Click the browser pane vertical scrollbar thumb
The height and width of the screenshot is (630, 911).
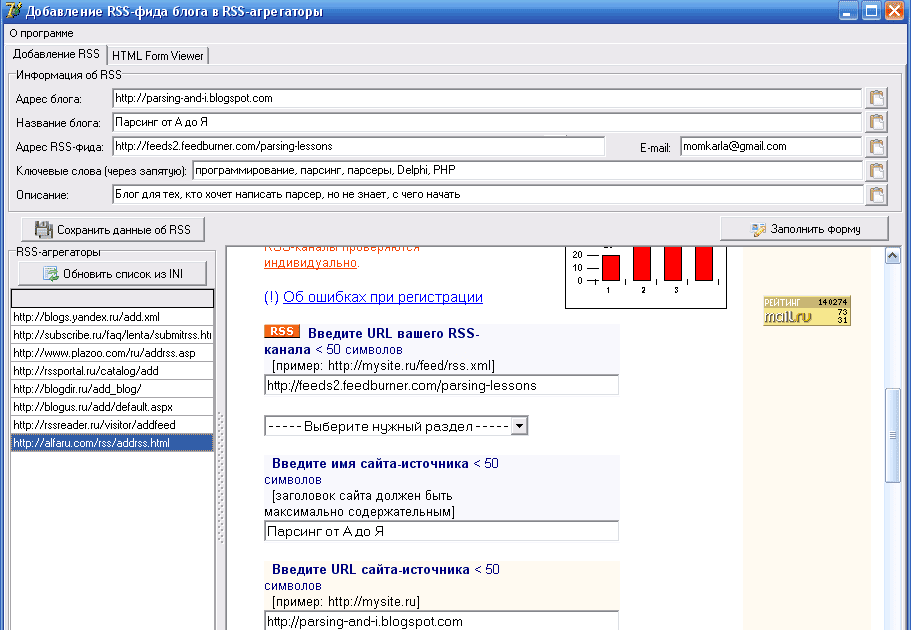[892, 435]
